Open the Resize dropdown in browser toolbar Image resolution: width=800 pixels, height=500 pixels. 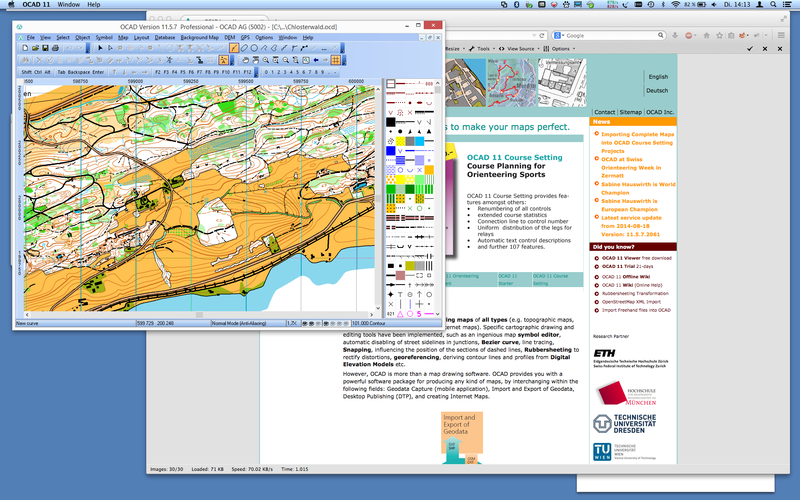click(454, 48)
